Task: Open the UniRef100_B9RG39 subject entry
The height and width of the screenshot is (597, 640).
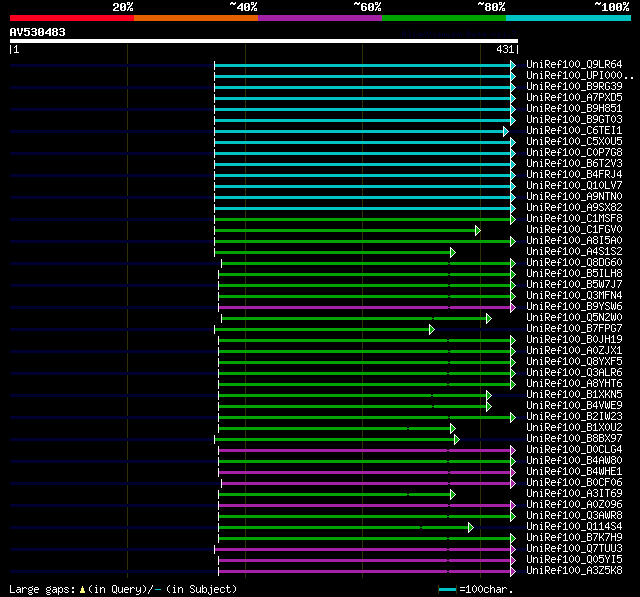Action: (x=574, y=87)
